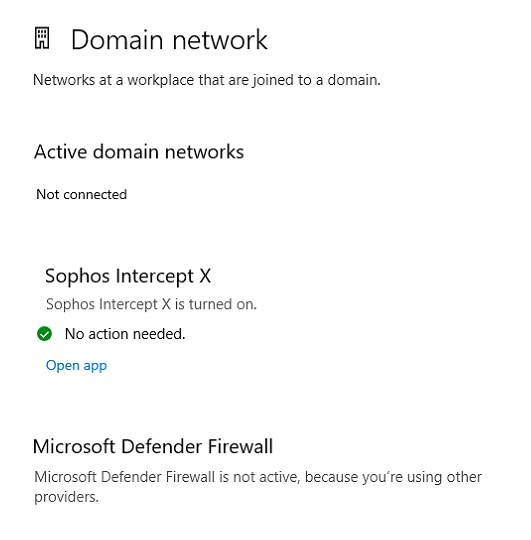Image resolution: width=531 pixels, height=540 pixels.
Task: Select the Domain network page title
Action: tap(169, 40)
